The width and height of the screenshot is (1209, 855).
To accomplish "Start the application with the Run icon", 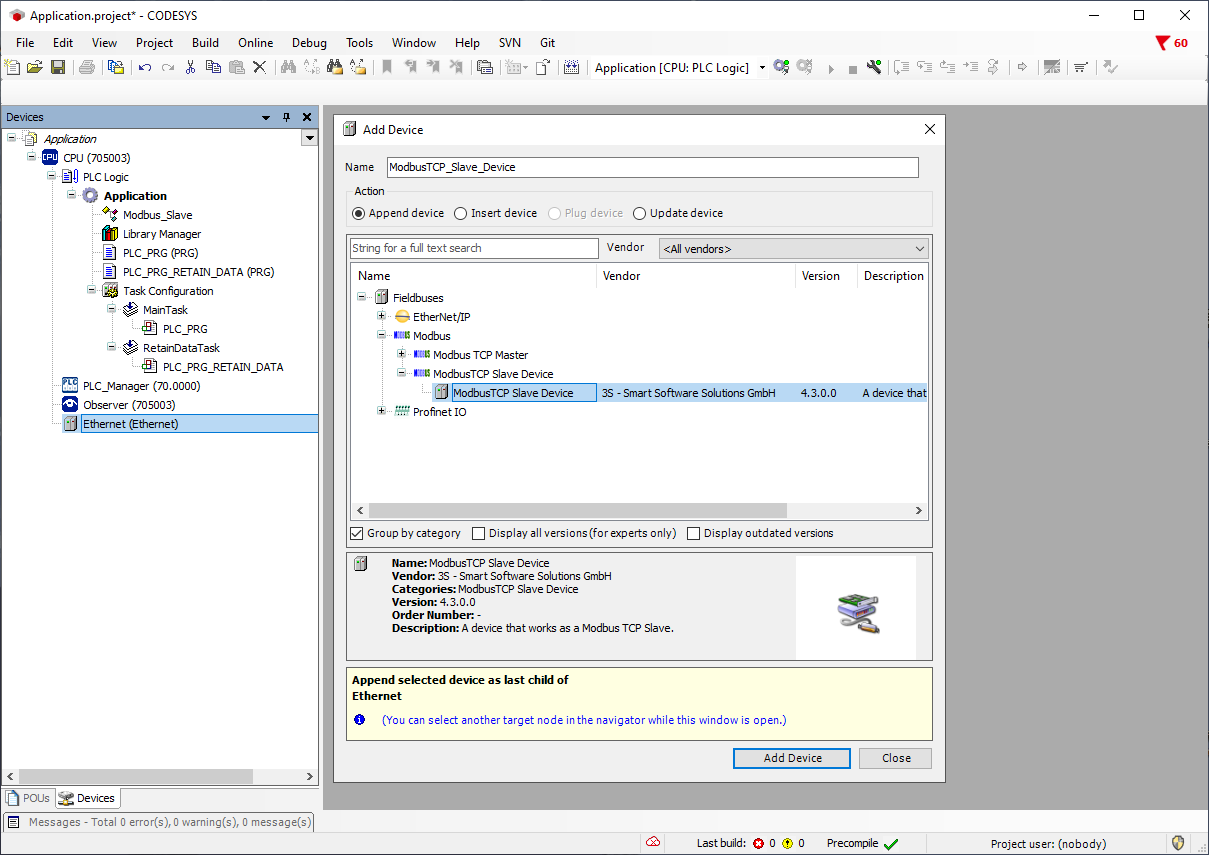I will (x=831, y=67).
